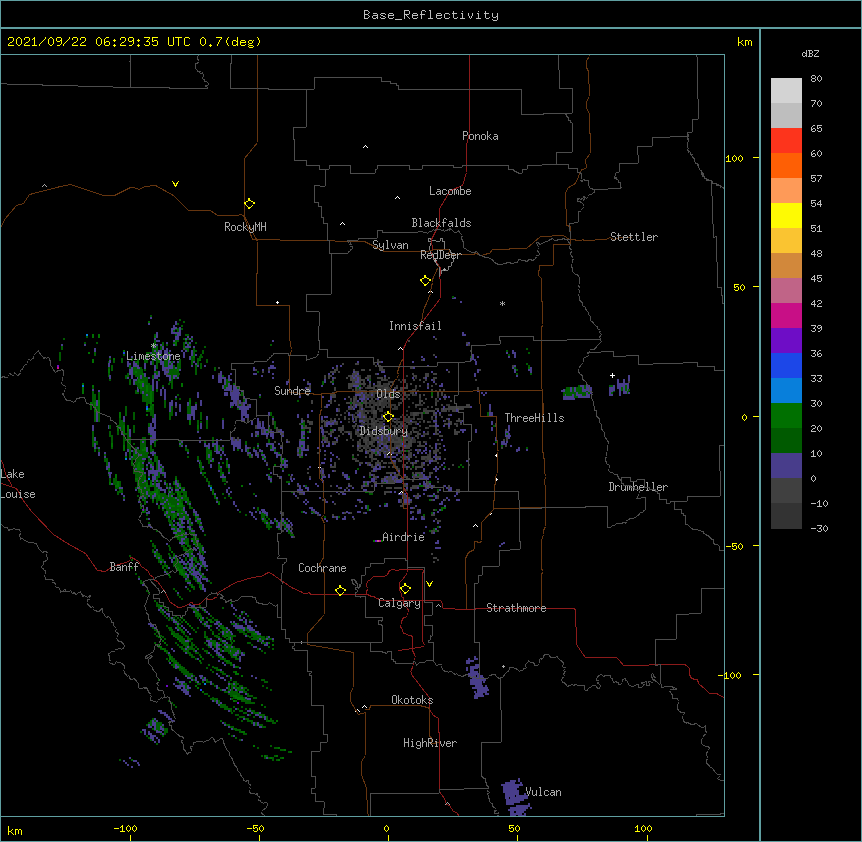
Task: Click the RockyMH label
Action: (x=245, y=227)
